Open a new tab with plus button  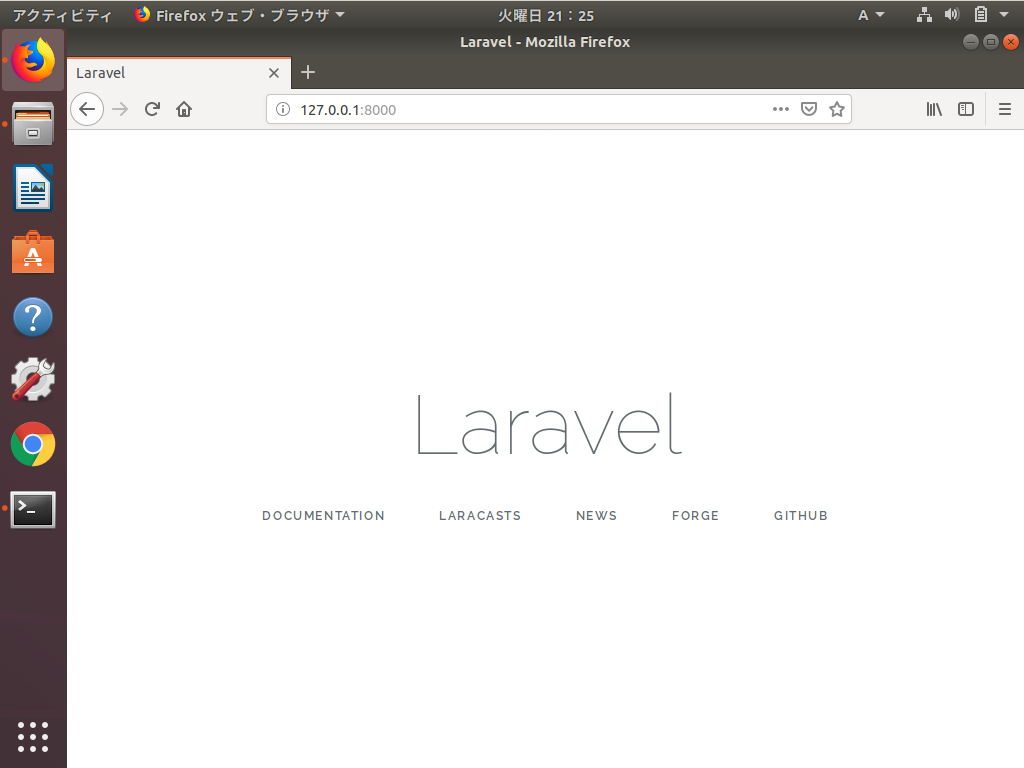[x=308, y=72]
